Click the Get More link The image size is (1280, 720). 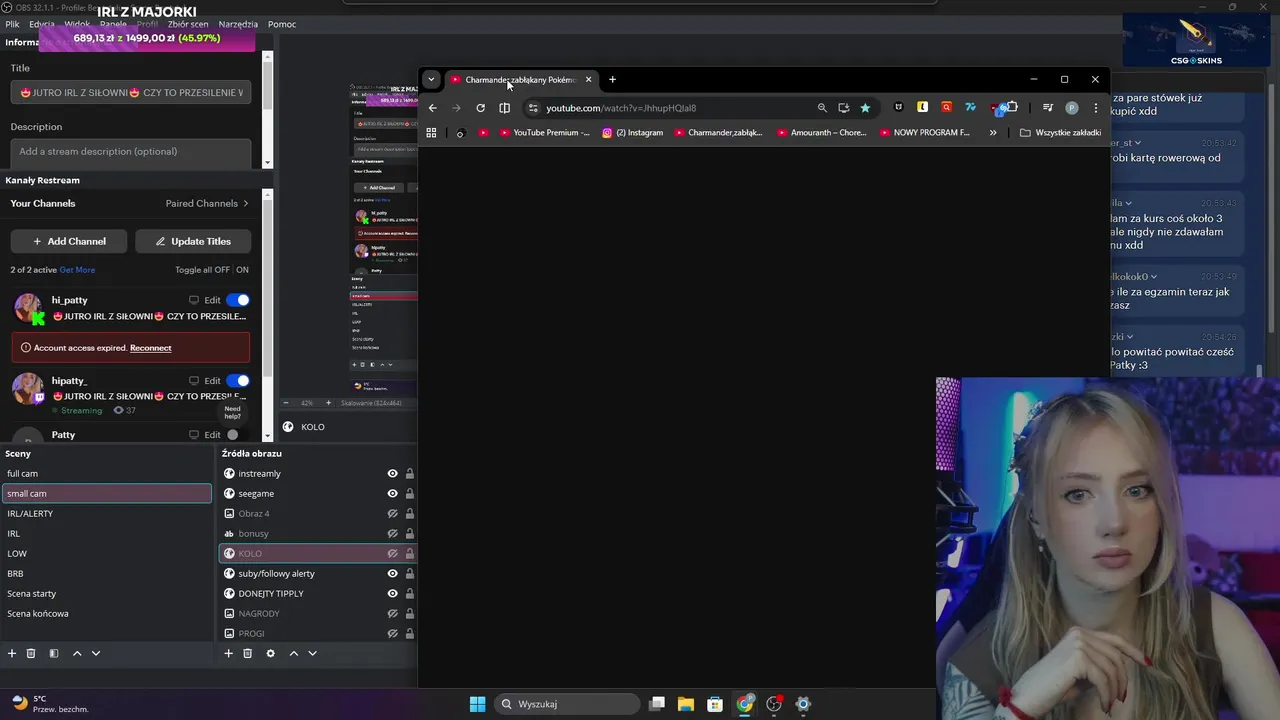pos(77,270)
